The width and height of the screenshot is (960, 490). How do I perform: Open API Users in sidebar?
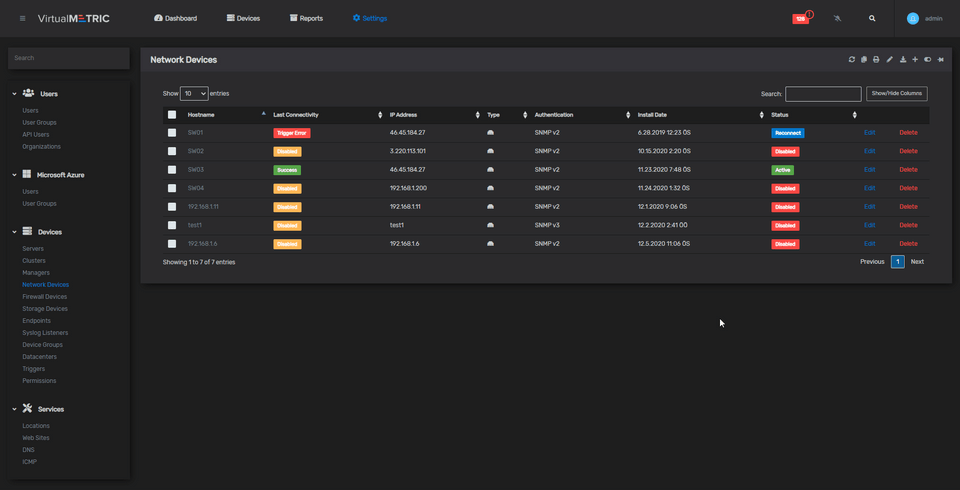[36, 134]
